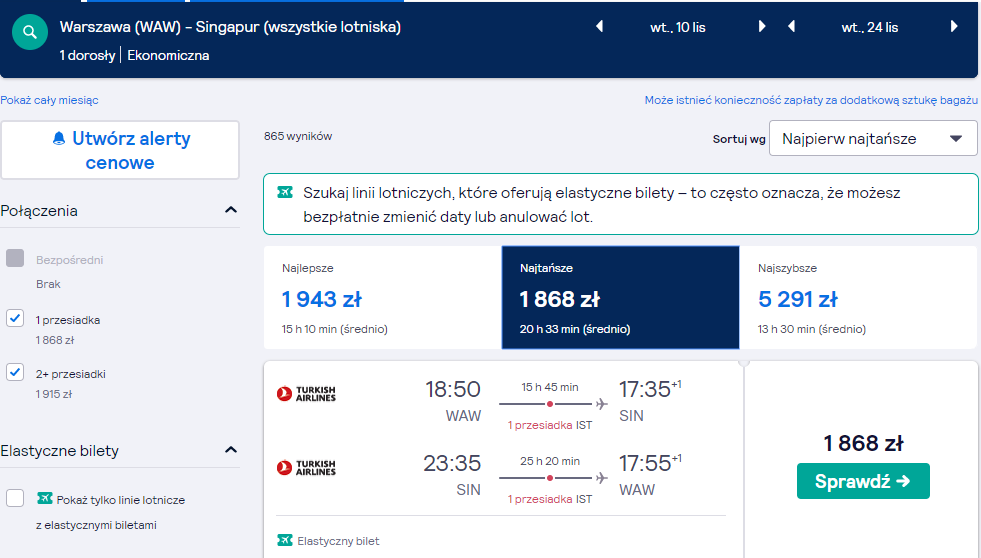Switch to the Najszybsze tab

point(858,298)
